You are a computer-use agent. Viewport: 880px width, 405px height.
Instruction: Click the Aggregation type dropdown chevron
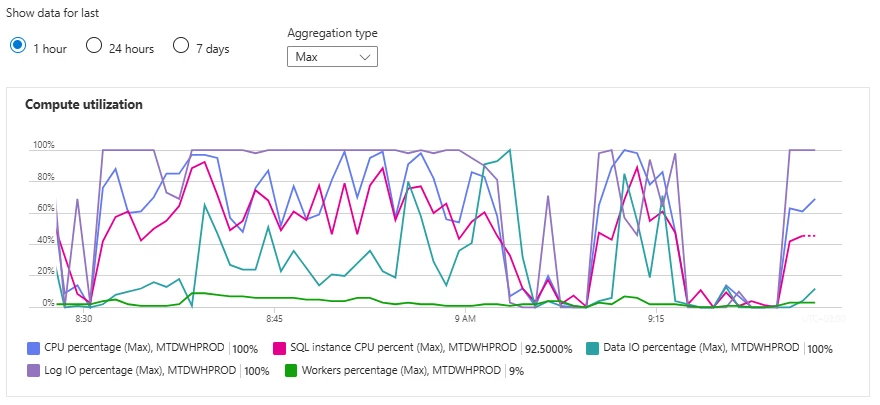tap(365, 57)
